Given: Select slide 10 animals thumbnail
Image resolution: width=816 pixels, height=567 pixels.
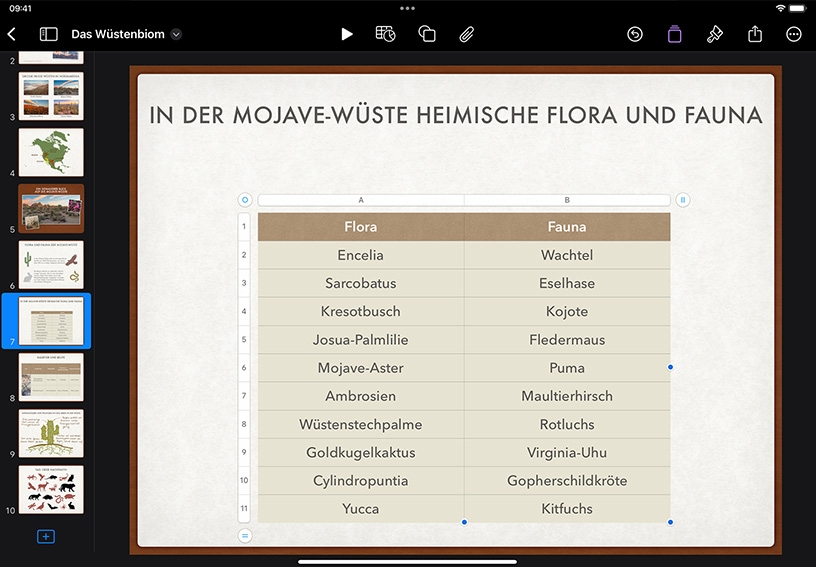Looking at the screenshot, I should (51, 489).
